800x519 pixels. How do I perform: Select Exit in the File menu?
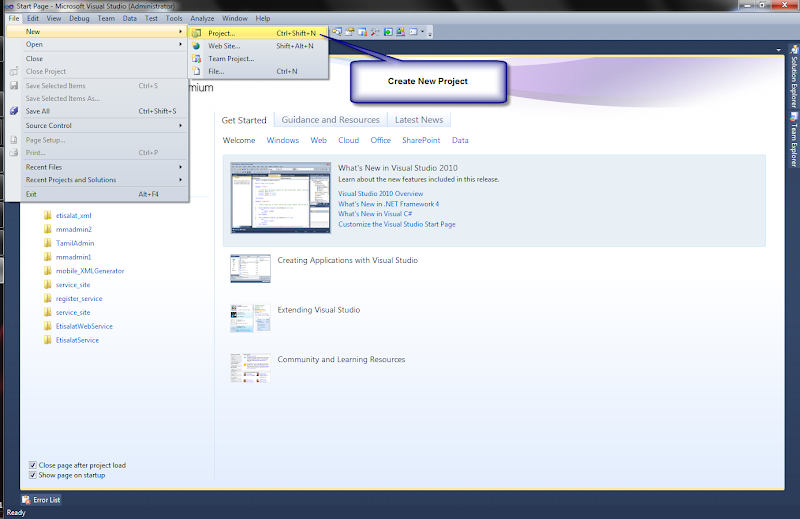(x=97, y=194)
